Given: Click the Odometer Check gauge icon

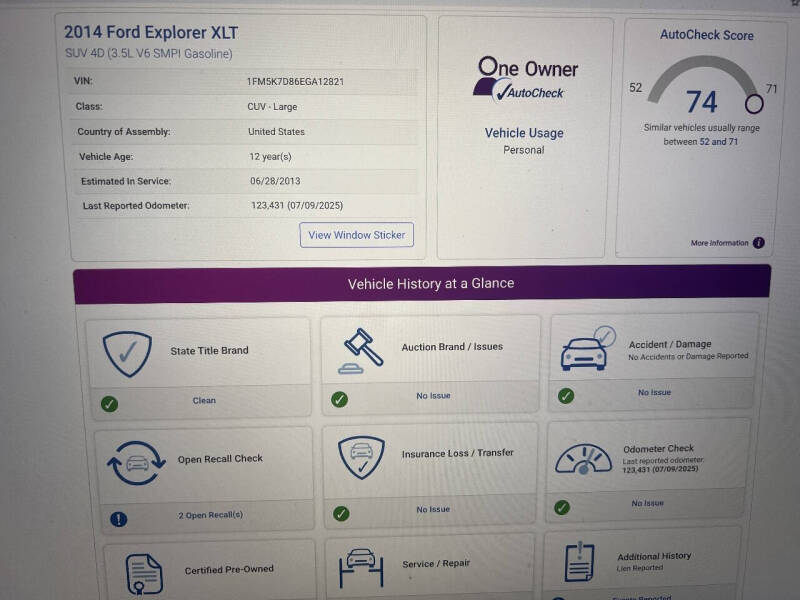Looking at the screenshot, I should [583, 459].
